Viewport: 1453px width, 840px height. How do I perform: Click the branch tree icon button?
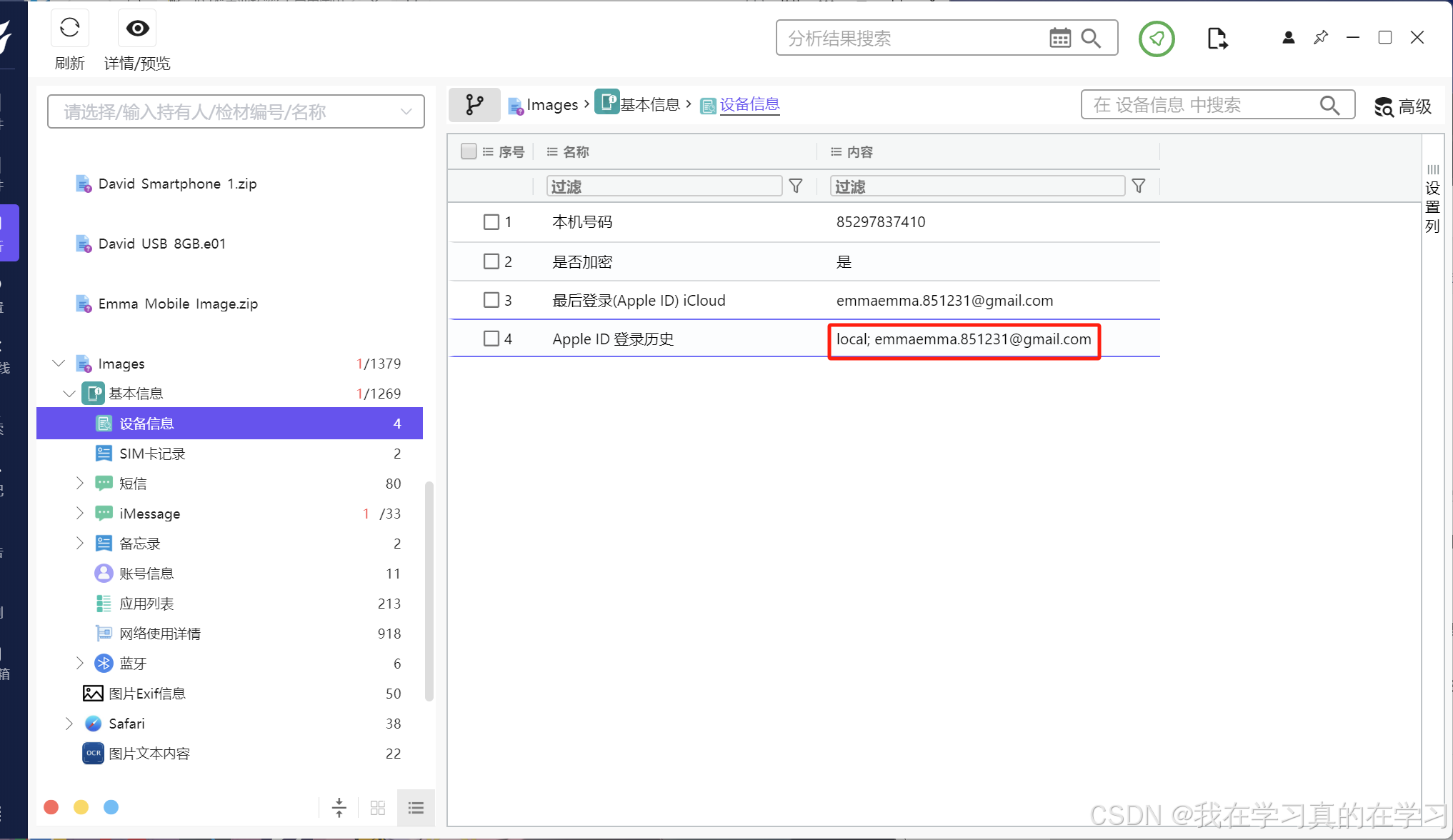click(474, 105)
